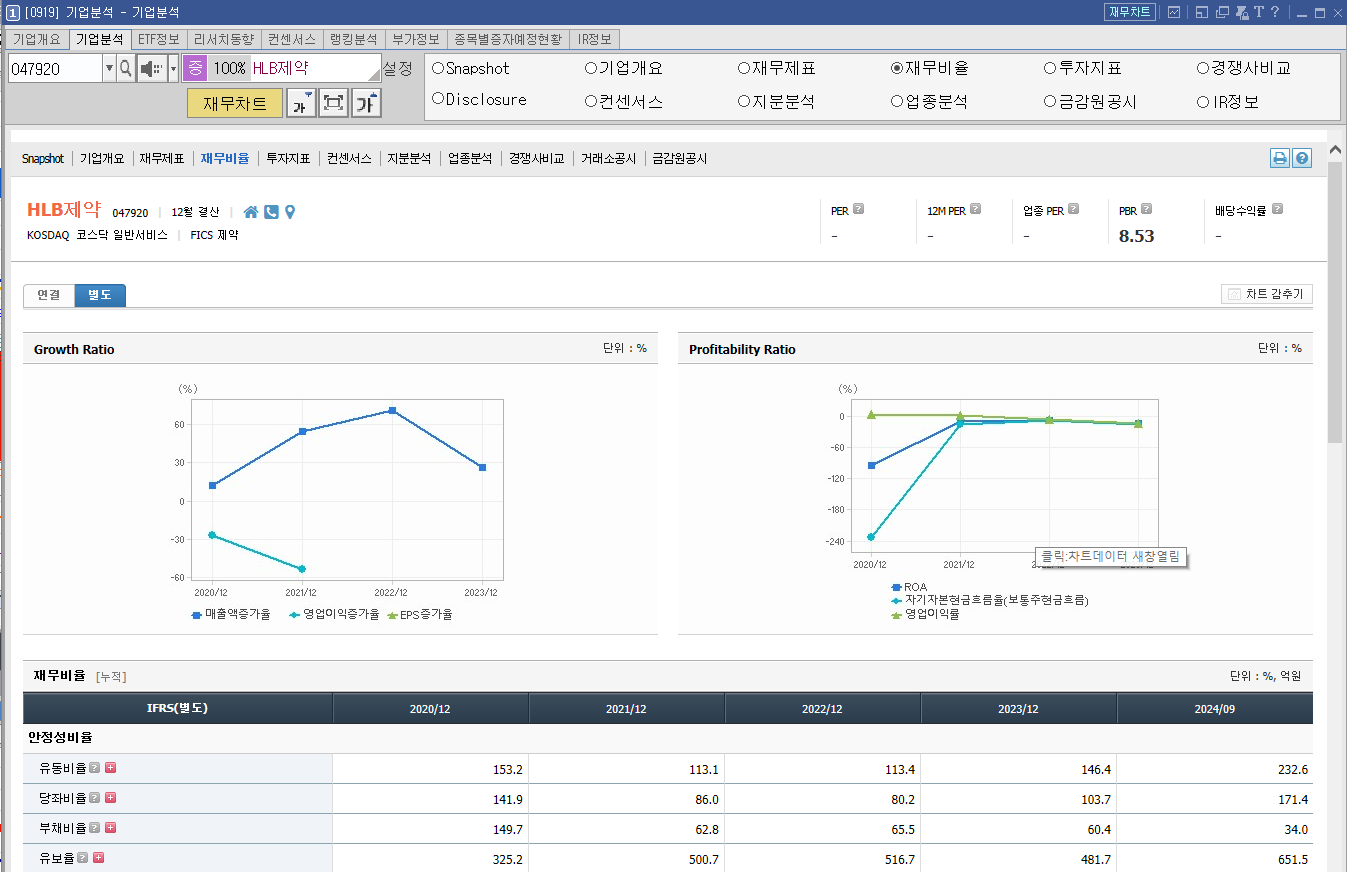
Task: Decrease font size with 가 down icon
Action: coord(301,103)
